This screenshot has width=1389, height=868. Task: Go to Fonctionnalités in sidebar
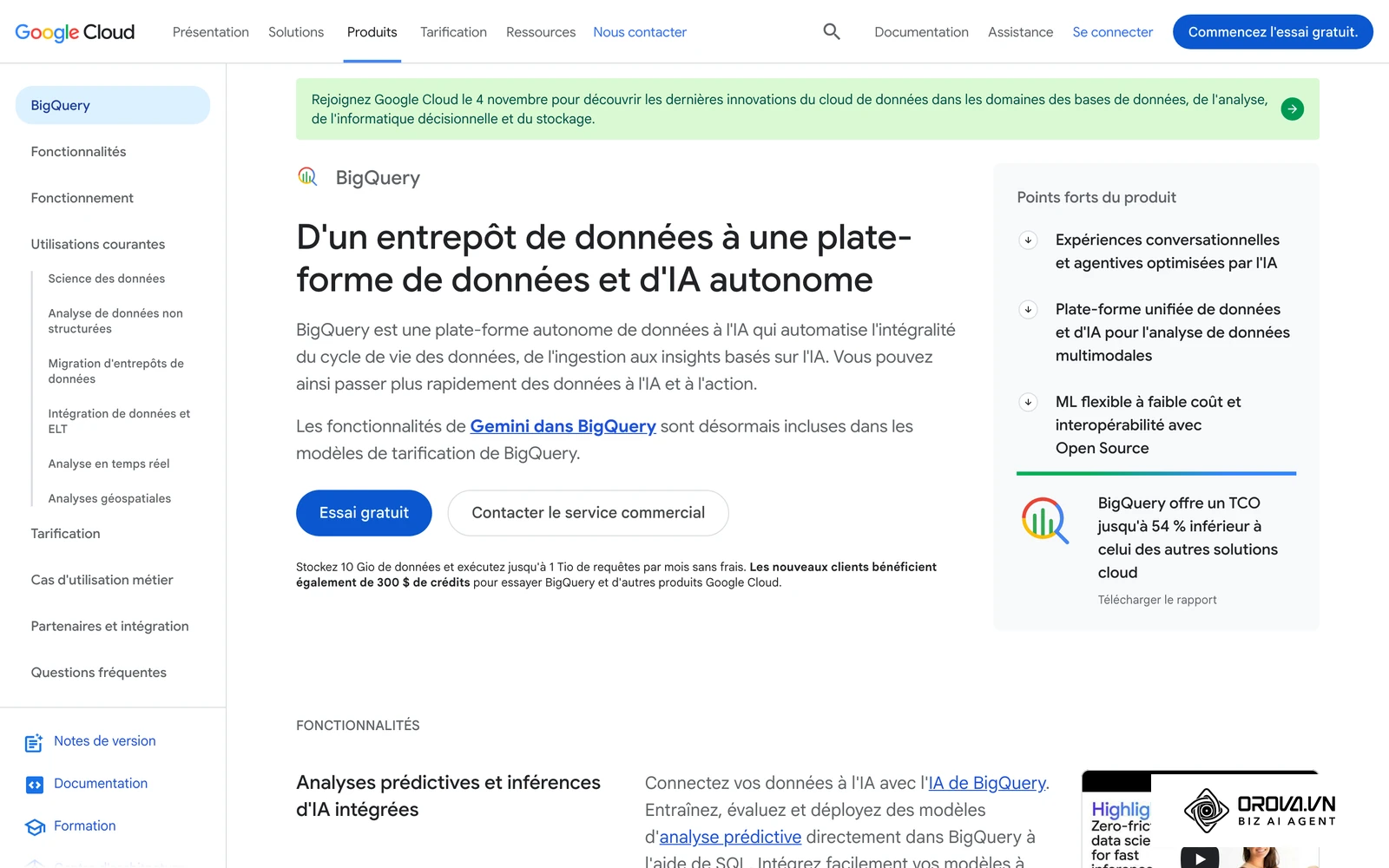pos(78,152)
